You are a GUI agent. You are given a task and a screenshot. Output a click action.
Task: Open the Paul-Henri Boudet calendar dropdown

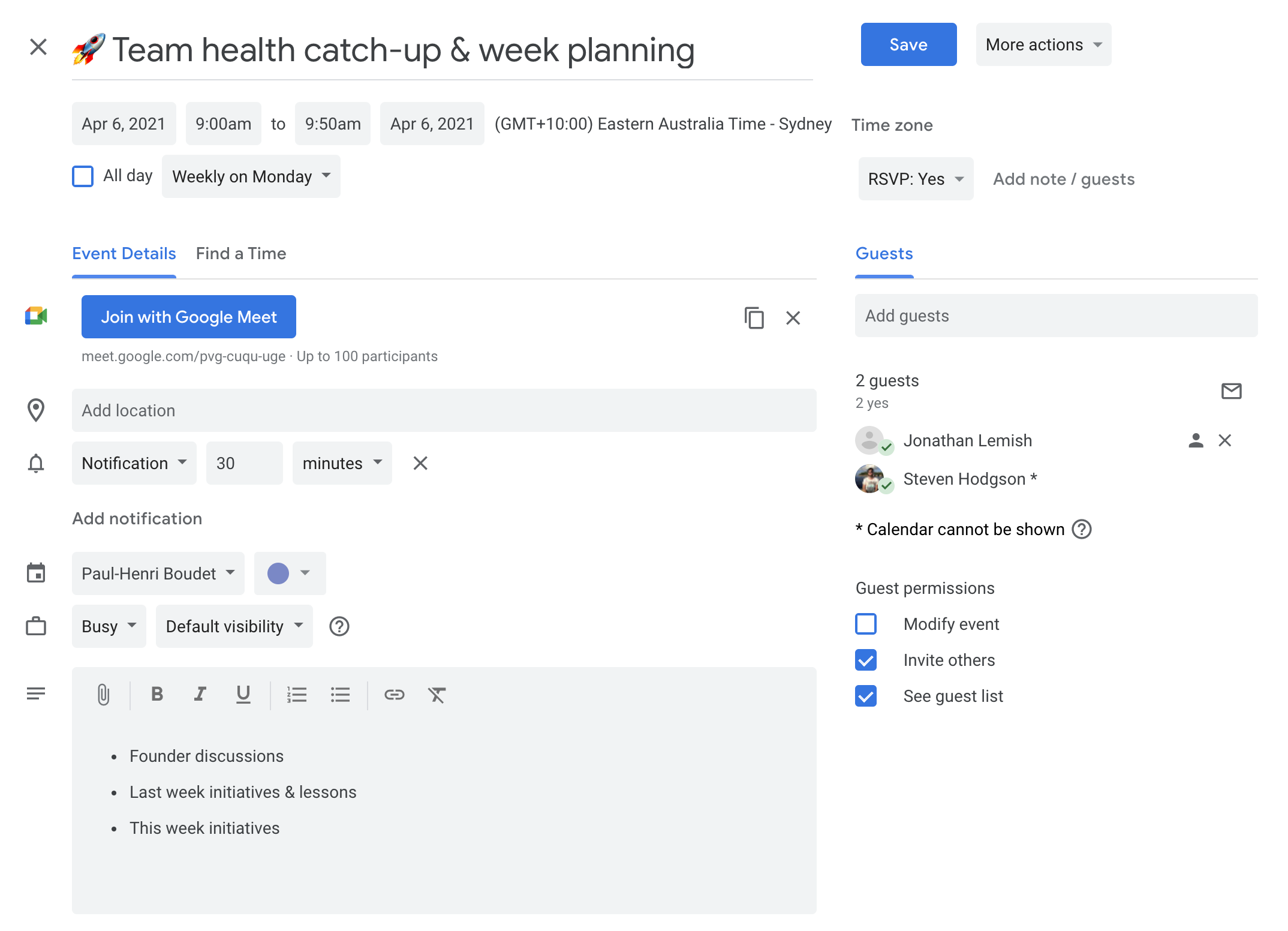point(158,573)
